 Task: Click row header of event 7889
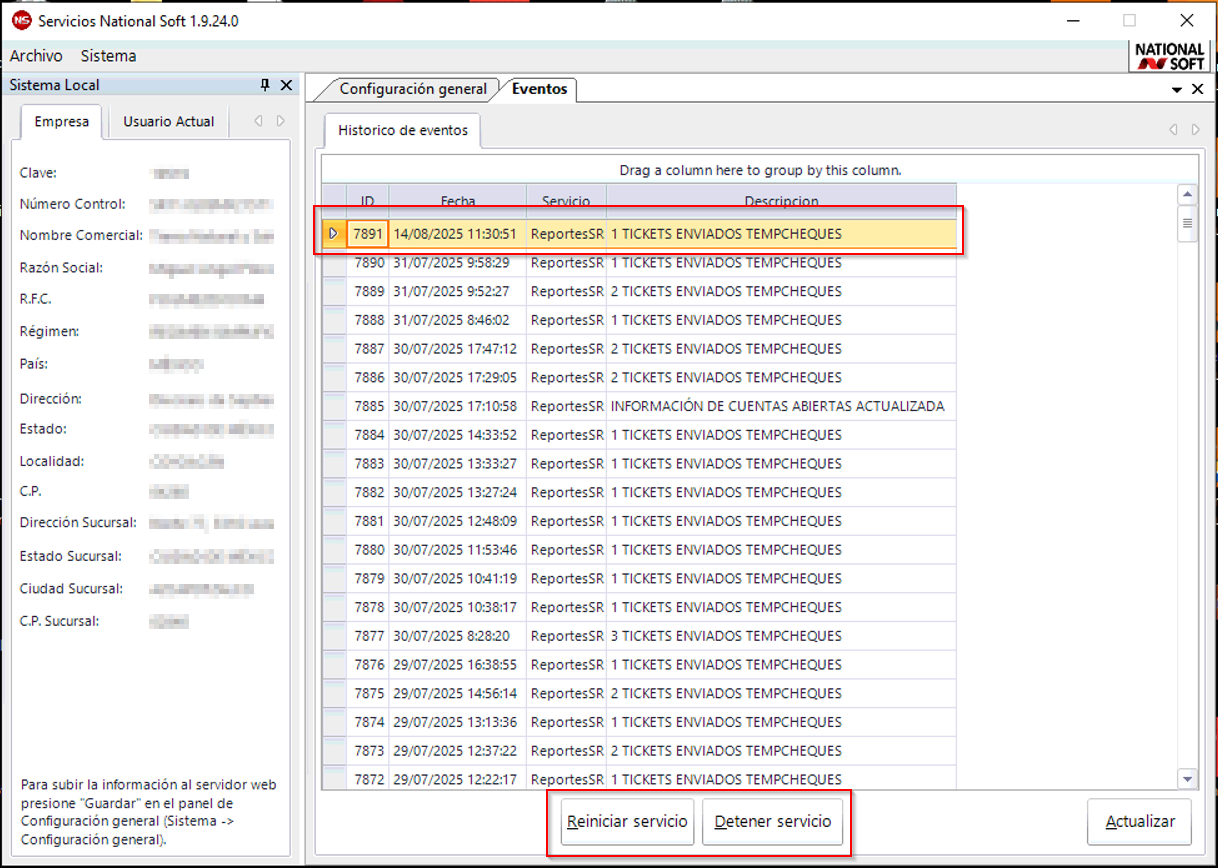(x=334, y=292)
